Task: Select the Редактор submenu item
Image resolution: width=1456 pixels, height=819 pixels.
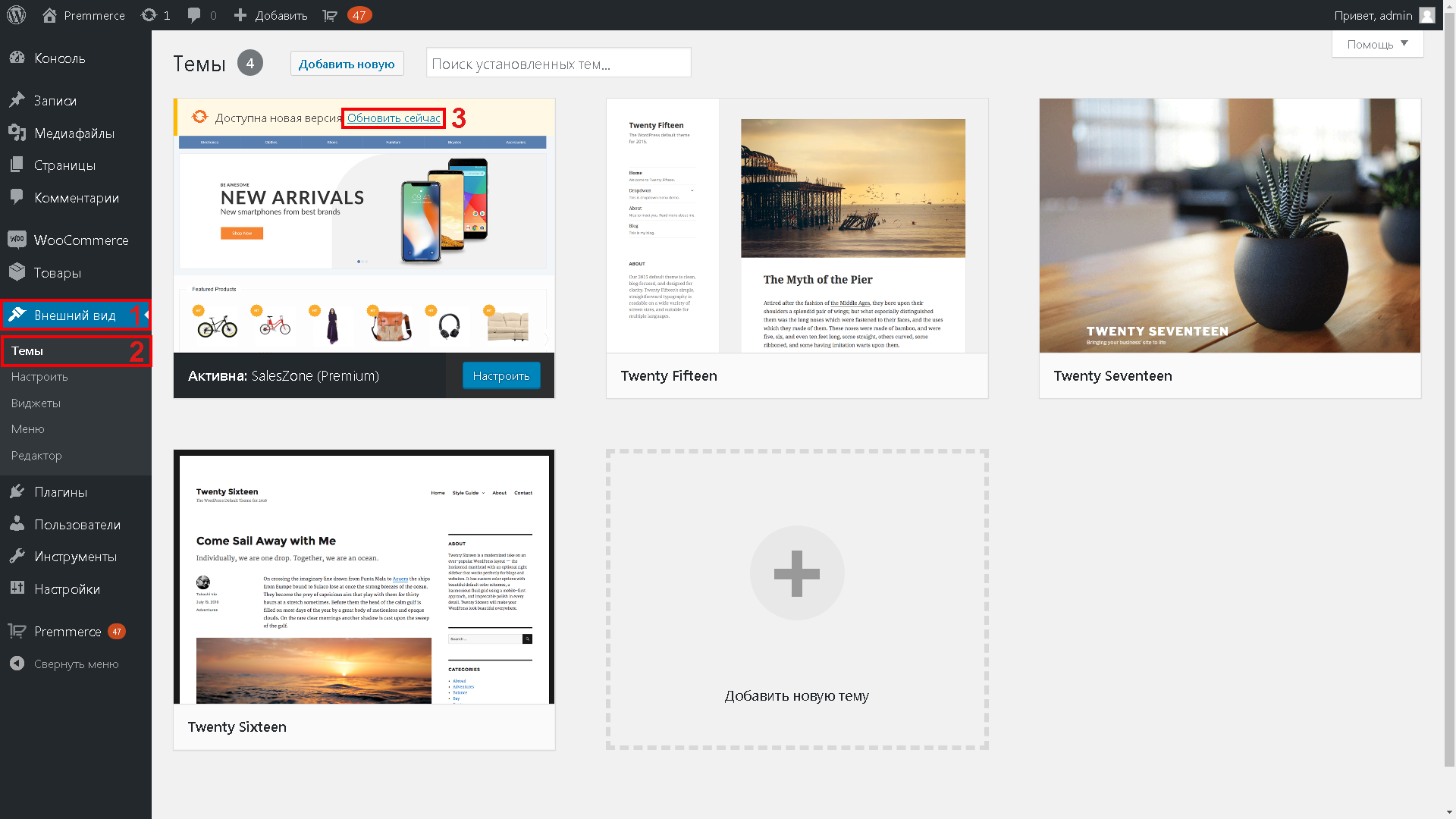Action: (x=36, y=456)
